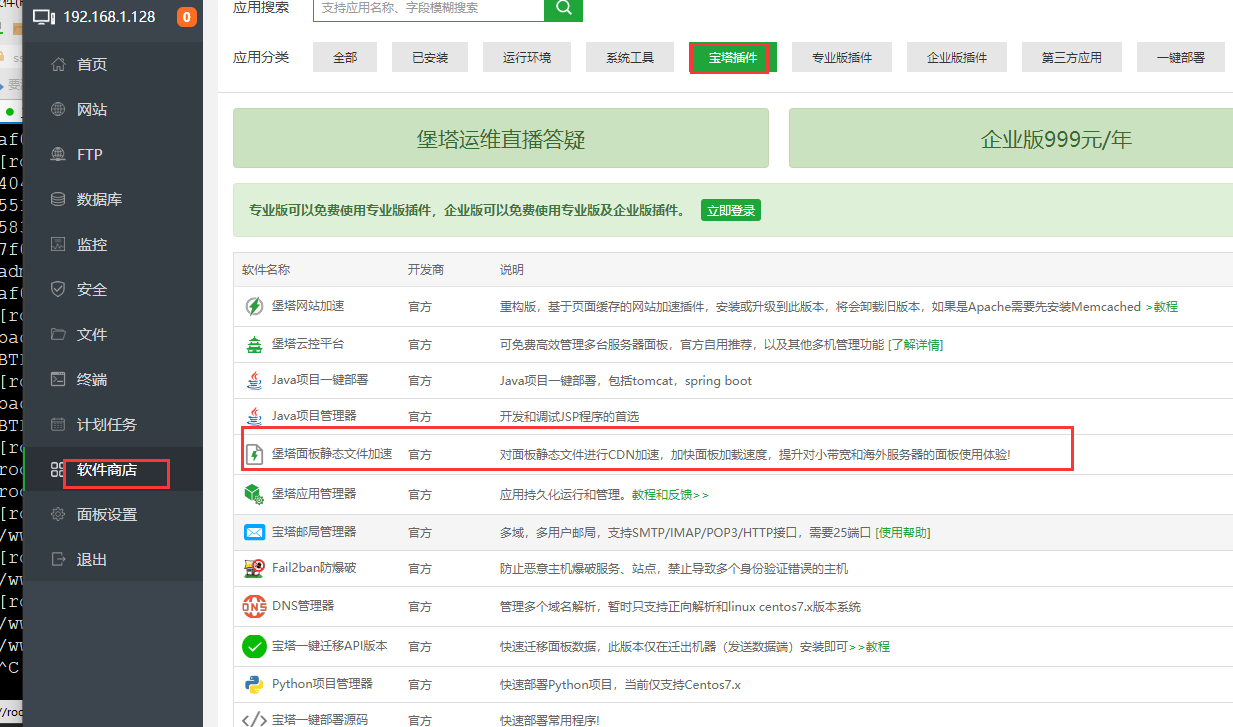Click the folder icon beside 文件
This screenshot has height=727, width=1233.
click(59, 334)
